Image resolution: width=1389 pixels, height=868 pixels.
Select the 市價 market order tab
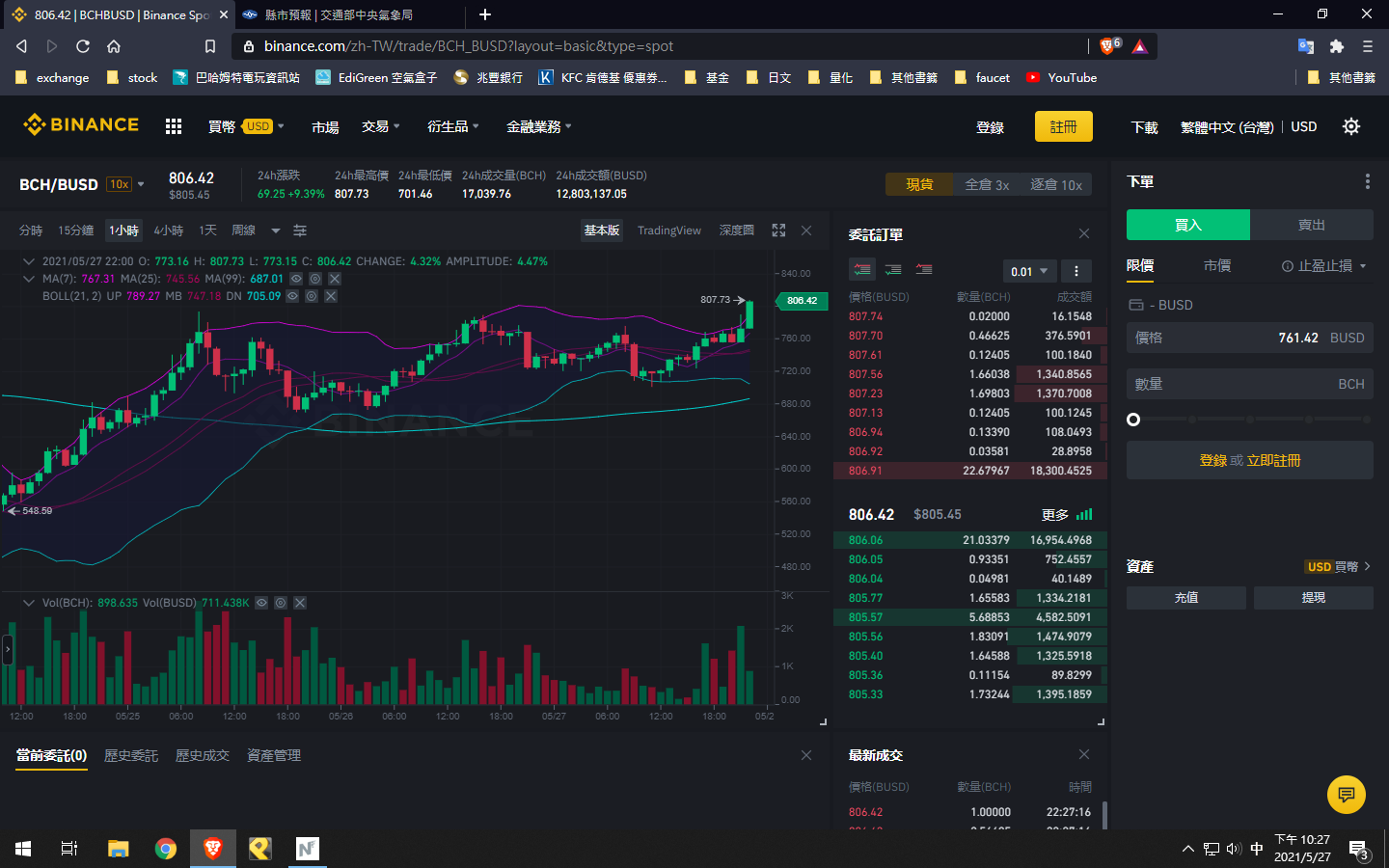pos(1217,265)
